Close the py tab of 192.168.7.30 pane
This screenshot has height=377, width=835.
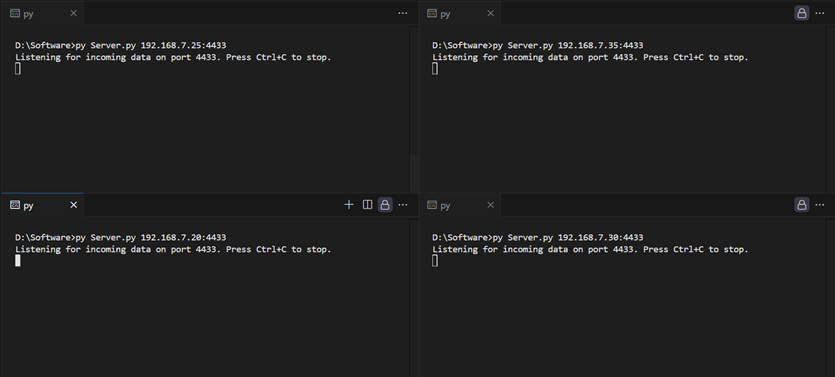(x=490, y=205)
